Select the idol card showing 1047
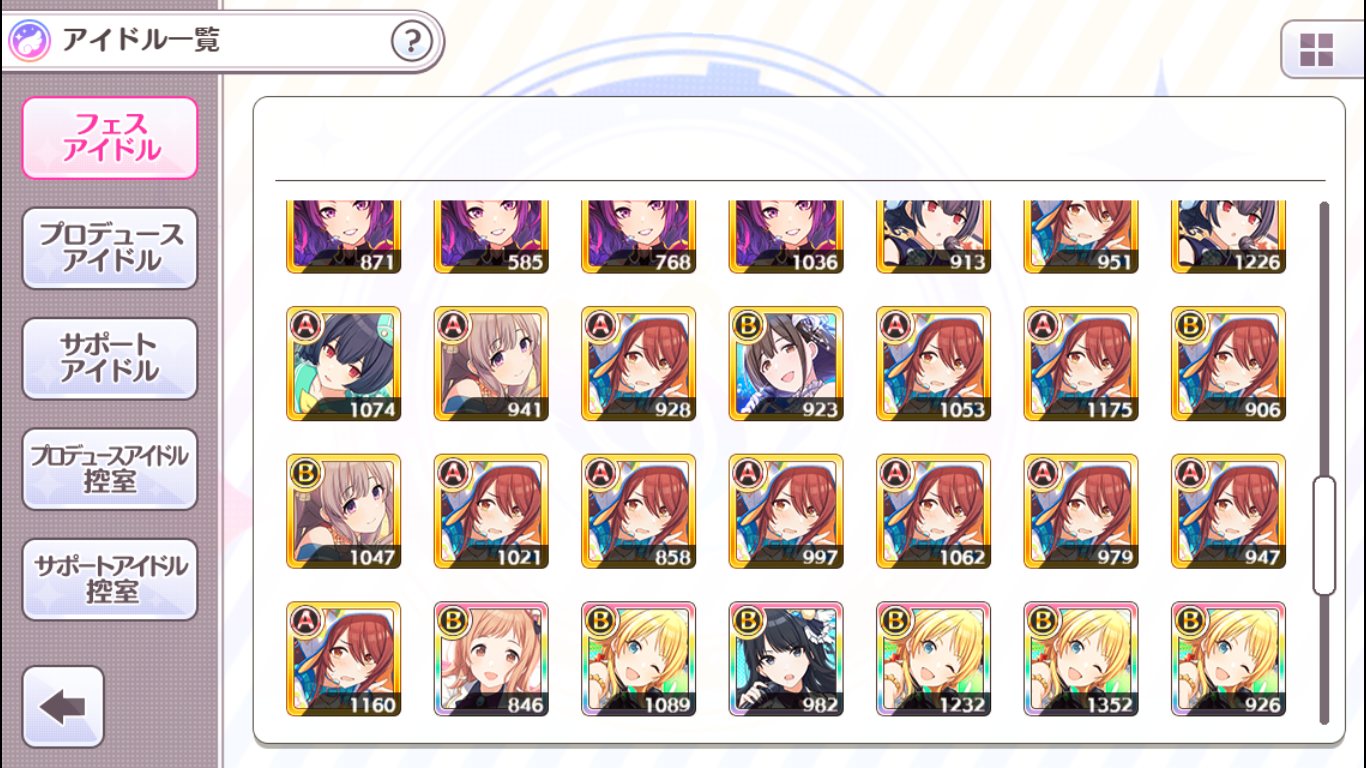 pos(343,511)
